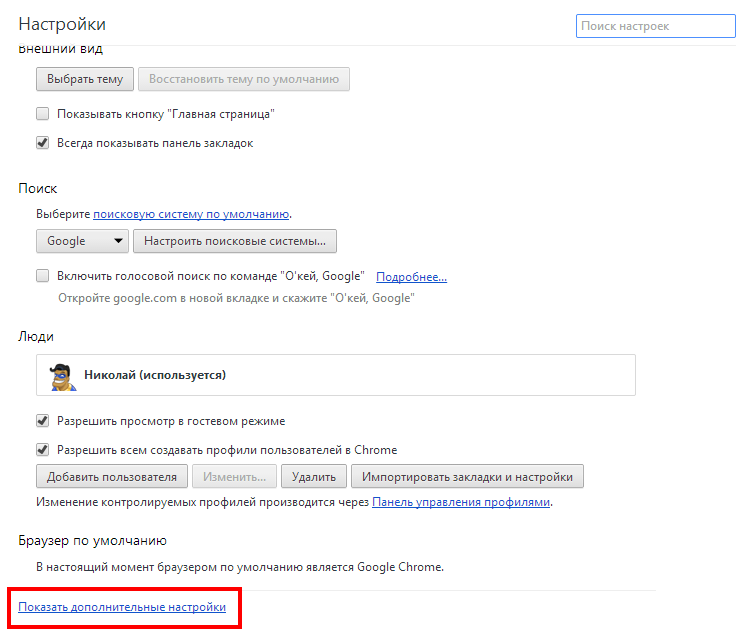Image resolution: width=755 pixels, height=638 pixels.
Task: Toggle Разрешить всем создавать профили пользователей
Action: pyautogui.click(x=42, y=450)
